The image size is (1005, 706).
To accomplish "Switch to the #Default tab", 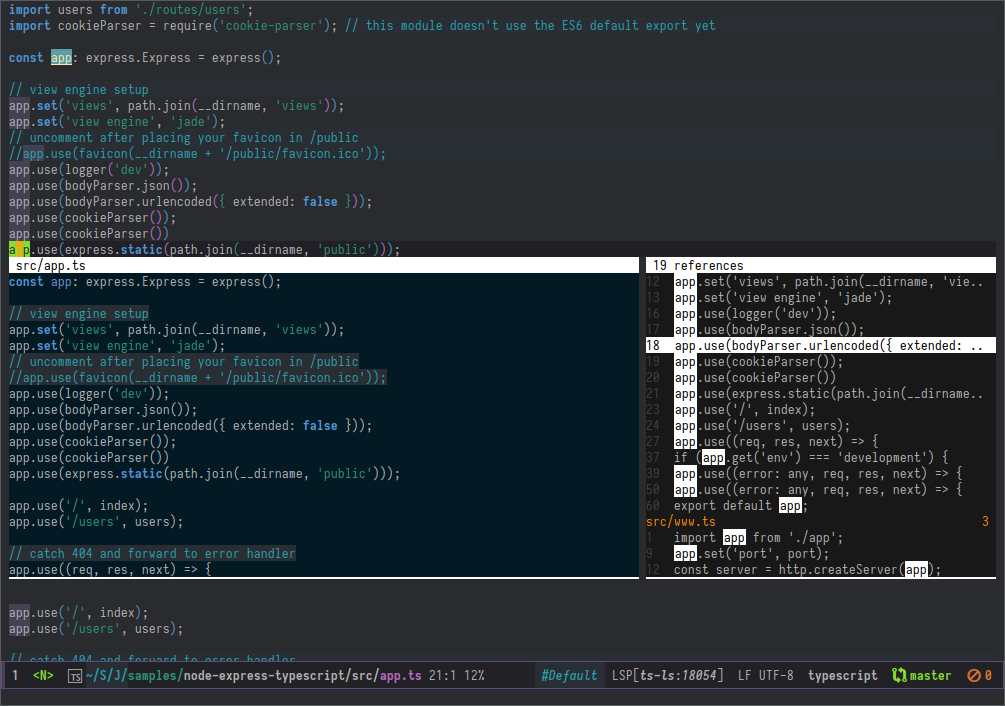I will (x=569, y=675).
